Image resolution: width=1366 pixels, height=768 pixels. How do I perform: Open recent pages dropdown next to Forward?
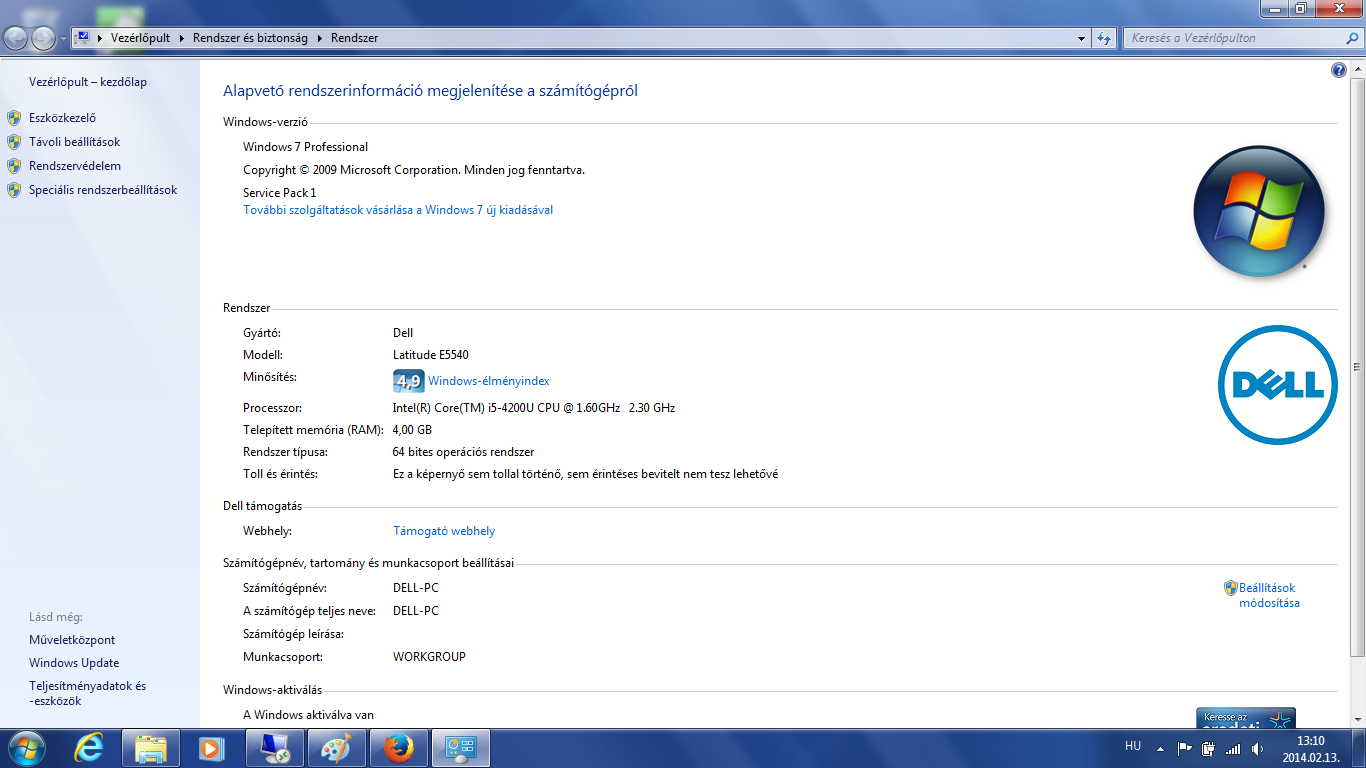pos(64,38)
